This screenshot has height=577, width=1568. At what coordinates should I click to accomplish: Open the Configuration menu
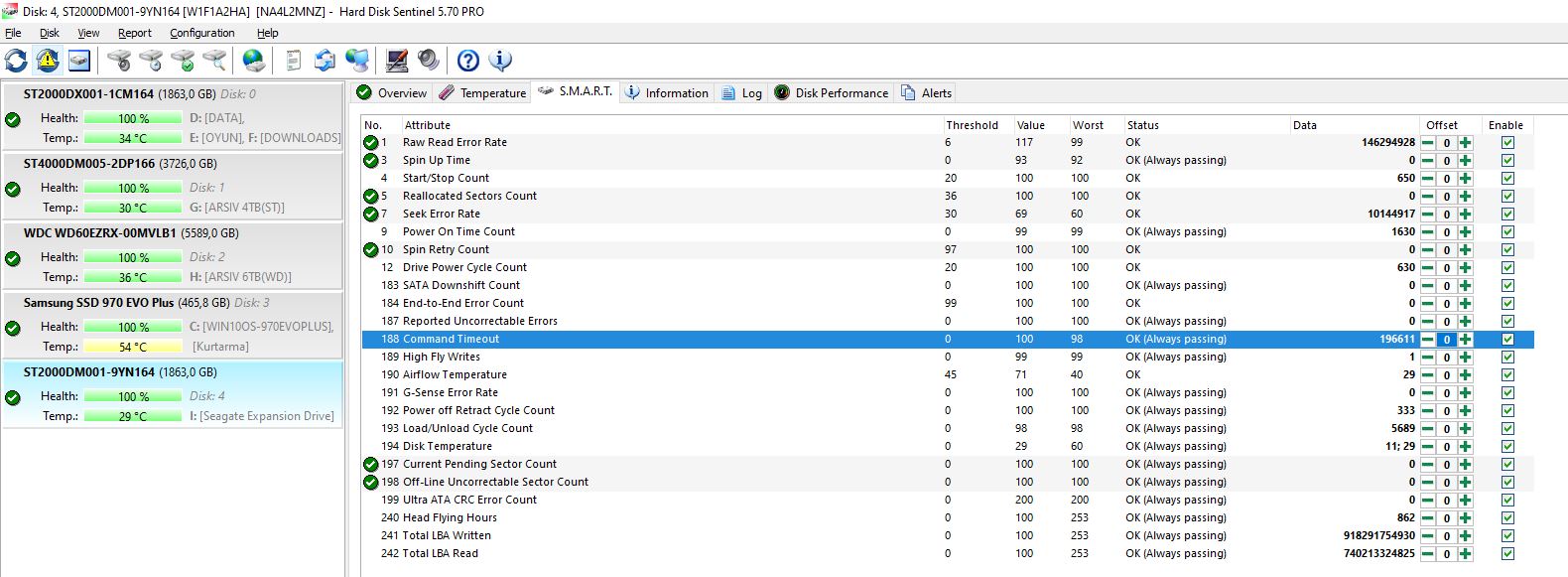coord(202,33)
